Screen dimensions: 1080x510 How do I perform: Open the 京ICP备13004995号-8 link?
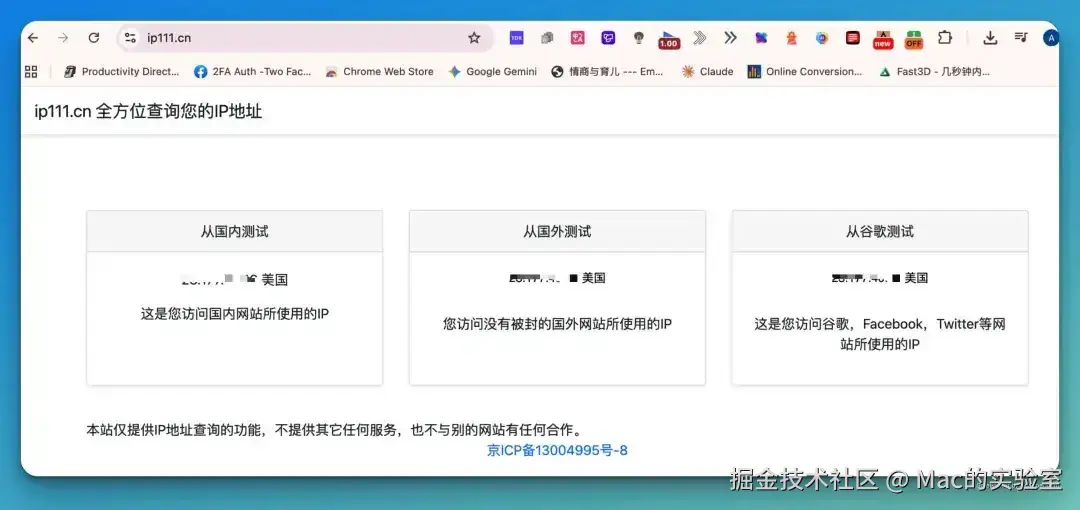point(557,451)
